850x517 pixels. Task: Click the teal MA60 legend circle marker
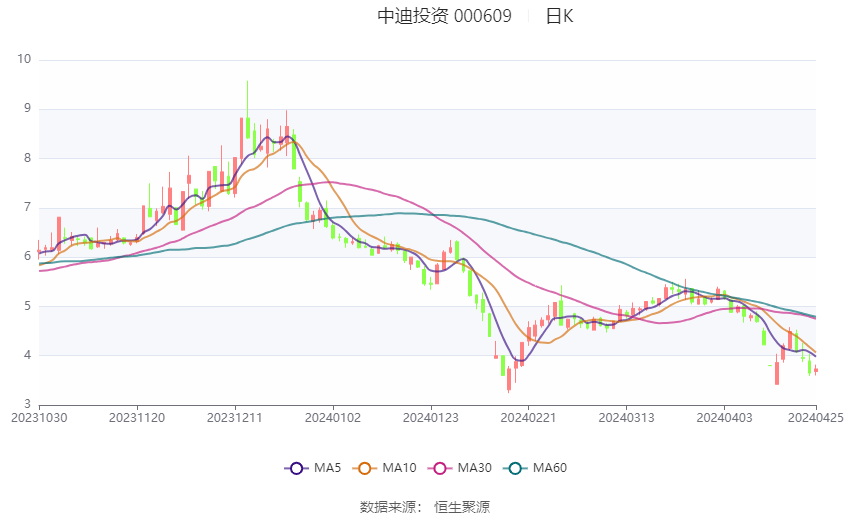point(515,468)
